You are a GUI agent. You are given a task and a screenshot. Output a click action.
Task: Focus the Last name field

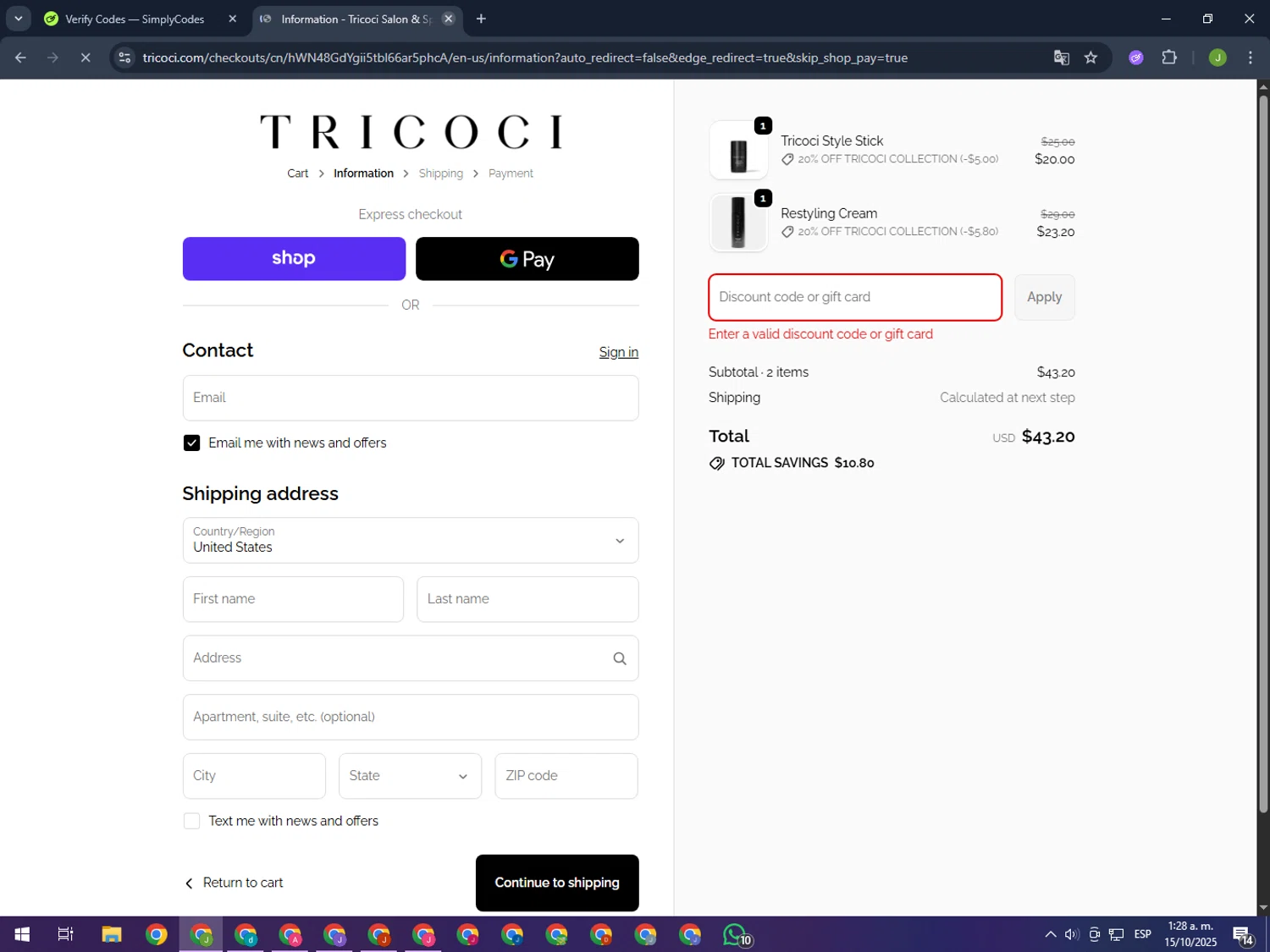coord(527,599)
